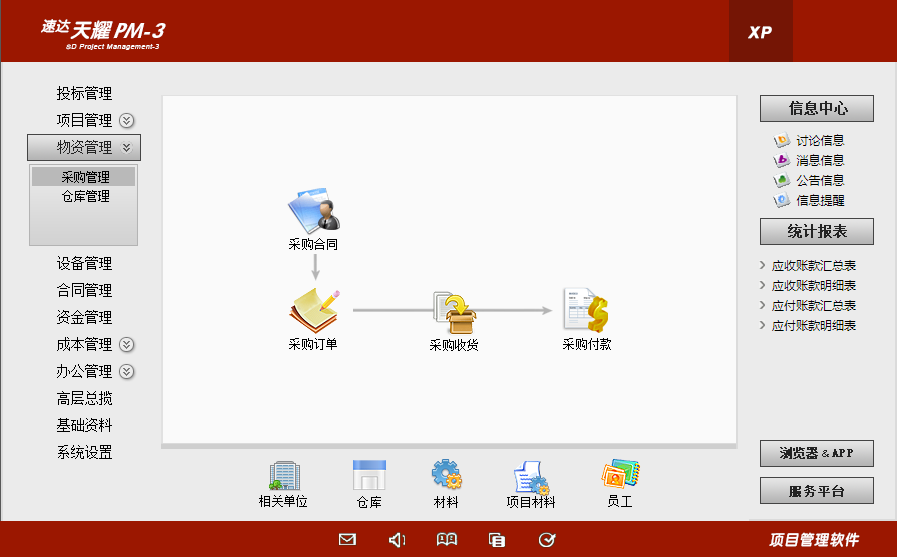This screenshot has width=897, height=557.
Task: Expand the 办公管理 menu chevron
Action: 127,372
